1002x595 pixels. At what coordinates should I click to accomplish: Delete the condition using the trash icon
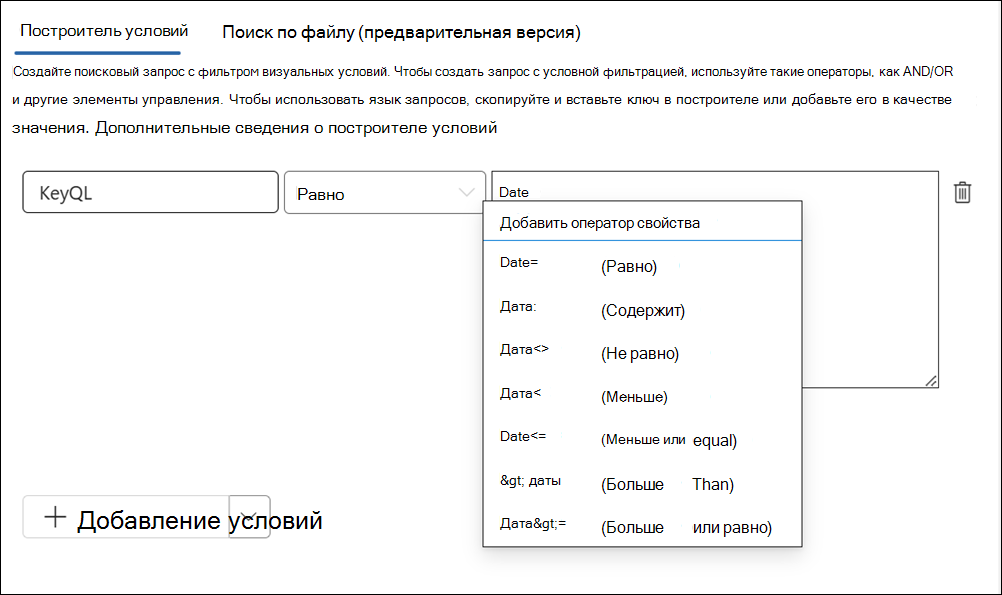[x=962, y=192]
